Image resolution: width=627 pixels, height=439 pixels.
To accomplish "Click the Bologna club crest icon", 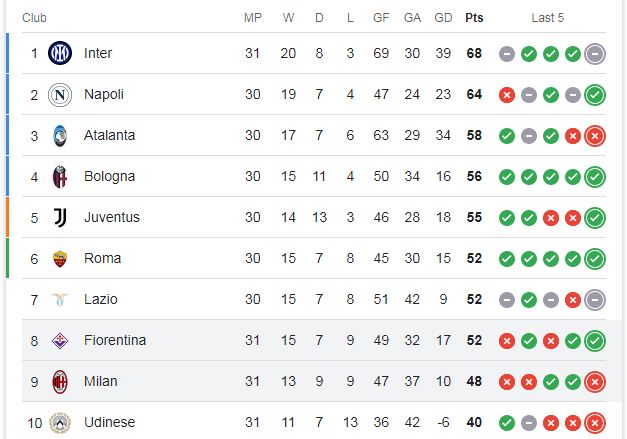I will click(x=60, y=177).
